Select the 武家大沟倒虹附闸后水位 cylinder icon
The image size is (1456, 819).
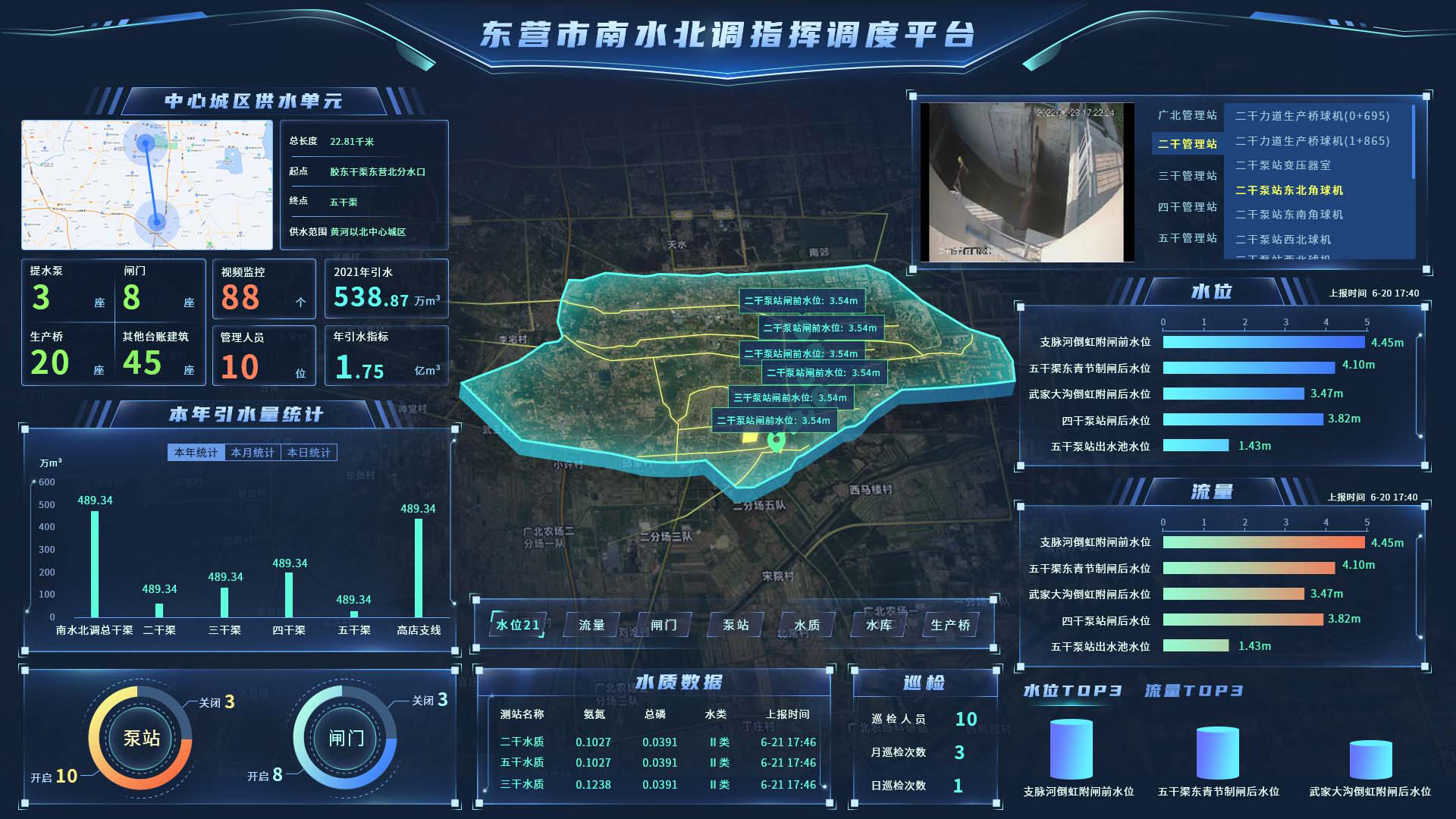coord(1370,759)
